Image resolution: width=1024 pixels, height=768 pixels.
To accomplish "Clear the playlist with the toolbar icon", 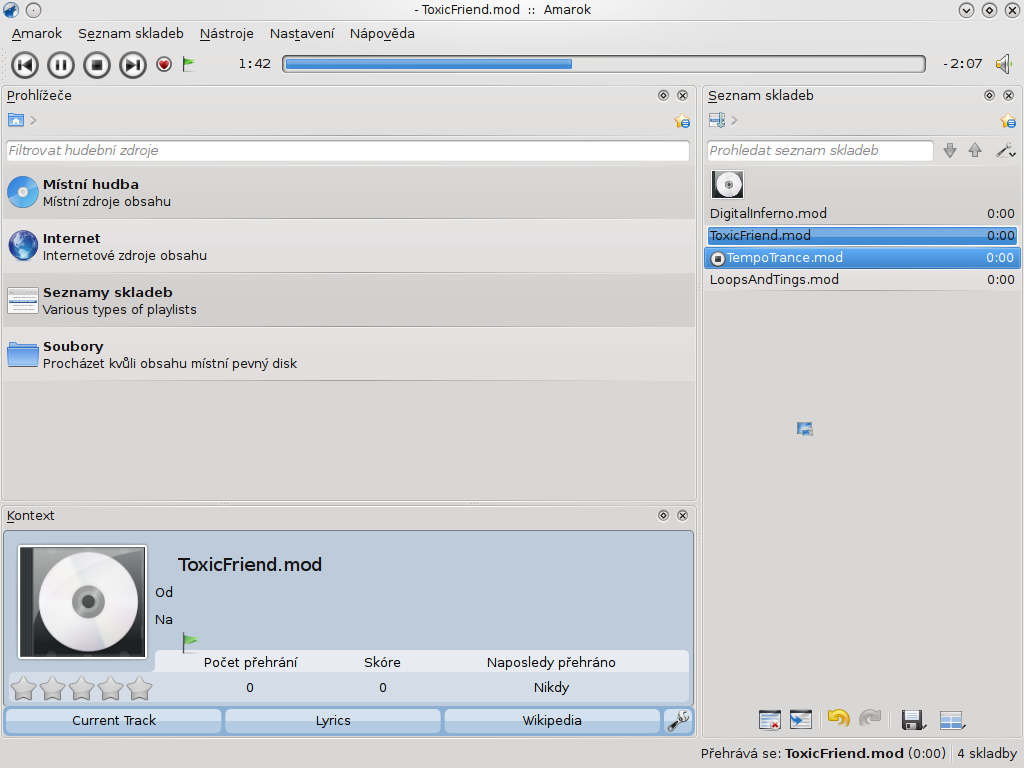I will pos(770,720).
